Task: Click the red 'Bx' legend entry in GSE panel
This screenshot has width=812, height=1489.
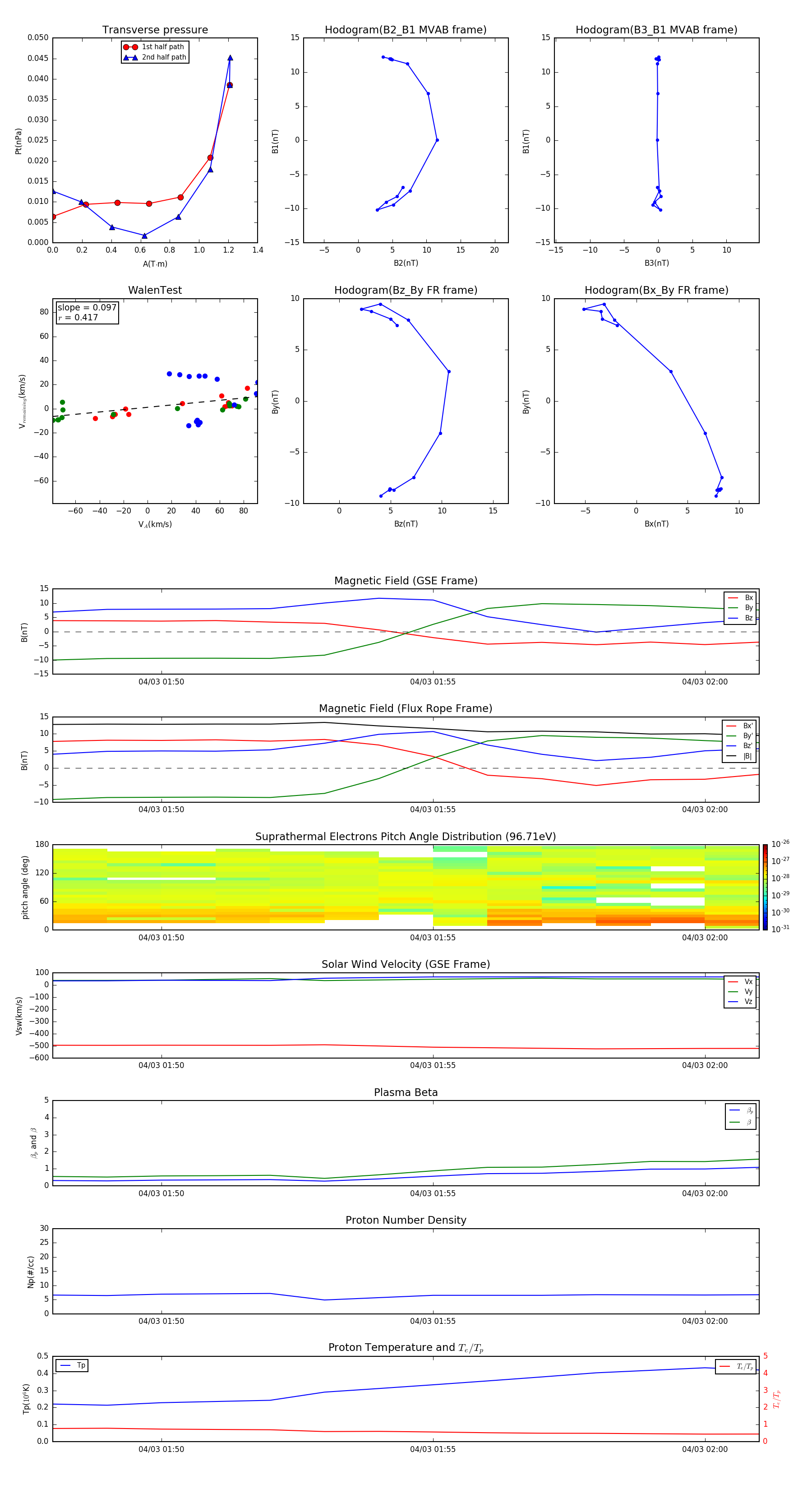Action: coord(740,598)
